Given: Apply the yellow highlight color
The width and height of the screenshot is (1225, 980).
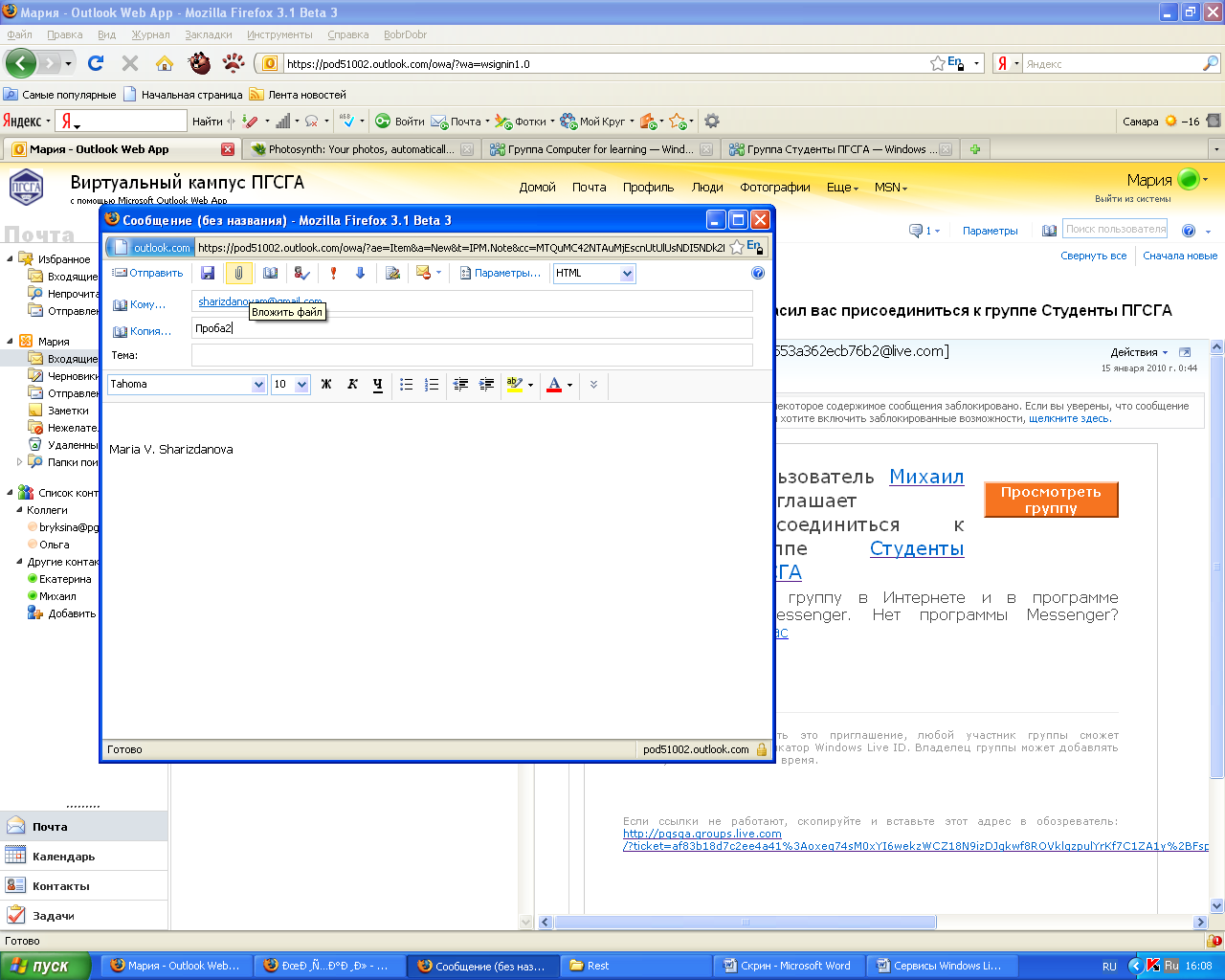Looking at the screenshot, I should click(x=514, y=385).
